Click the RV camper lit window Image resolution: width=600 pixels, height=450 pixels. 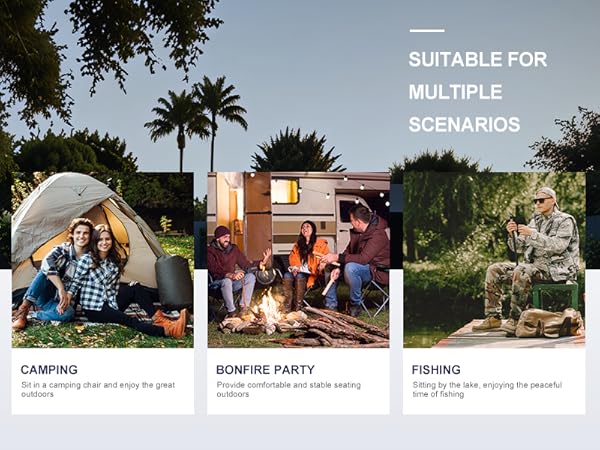point(285,191)
